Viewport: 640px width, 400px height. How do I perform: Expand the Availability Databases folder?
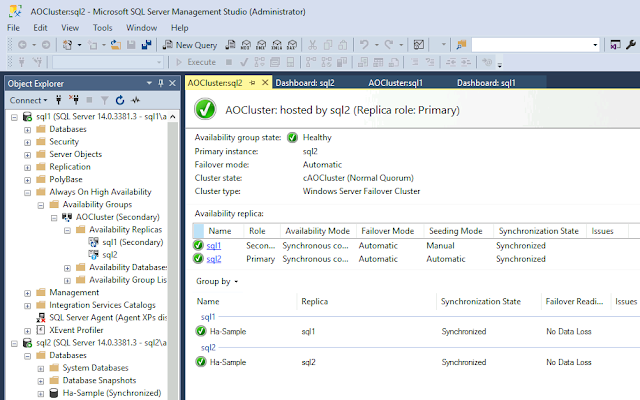click(67, 268)
